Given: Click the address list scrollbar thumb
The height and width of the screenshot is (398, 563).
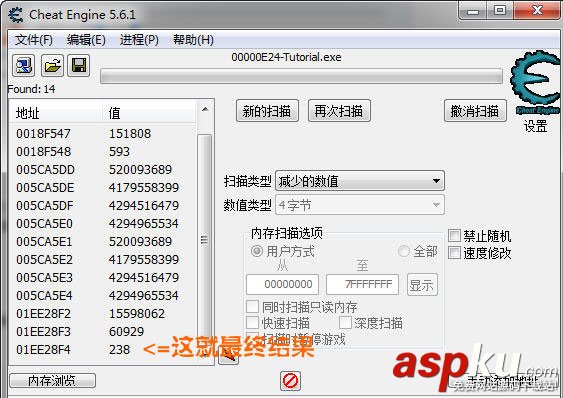Looking at the screenshot, I should [x=205, y=240].
